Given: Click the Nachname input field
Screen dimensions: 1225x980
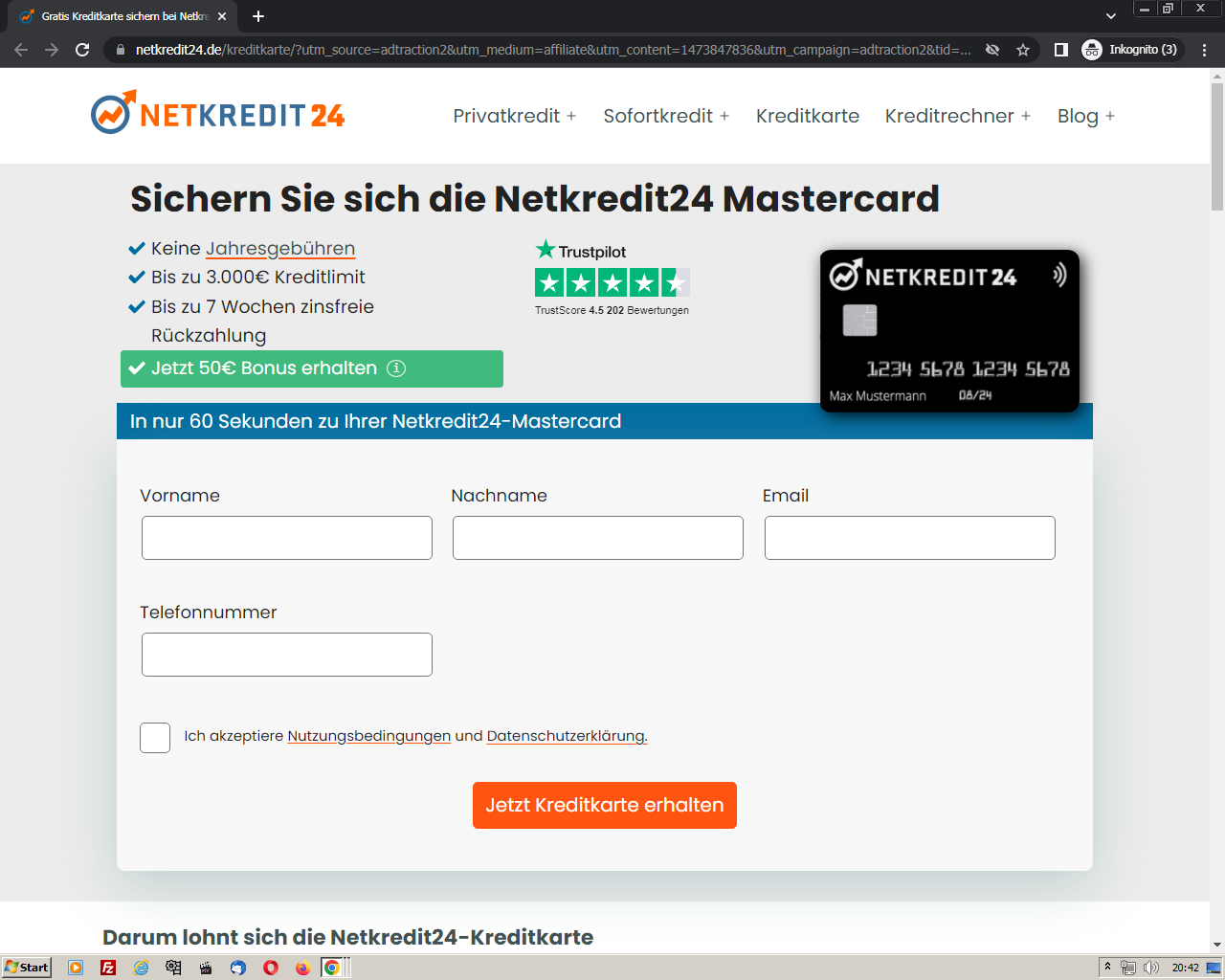Looking at the screenshot, I should coord(598,538).
